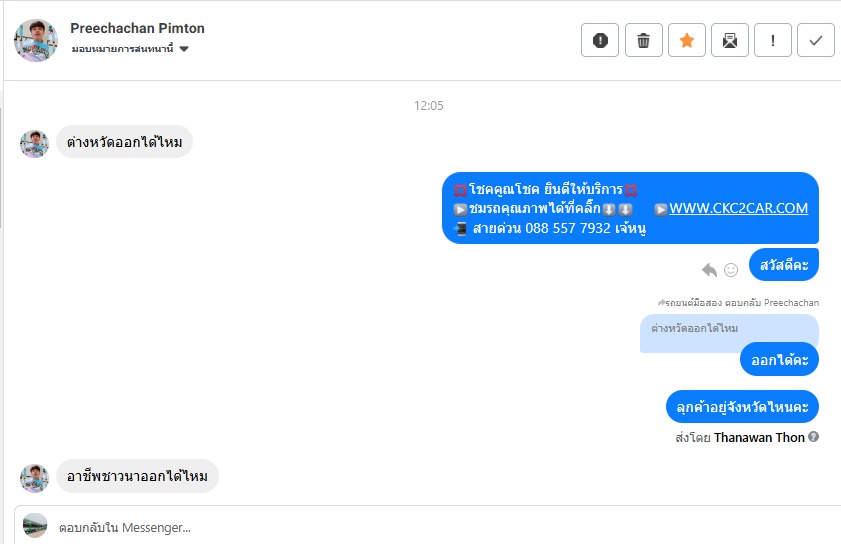The image size is (841, 544).
Task: Click page avatar beside reply box
Action: point(35,526)
